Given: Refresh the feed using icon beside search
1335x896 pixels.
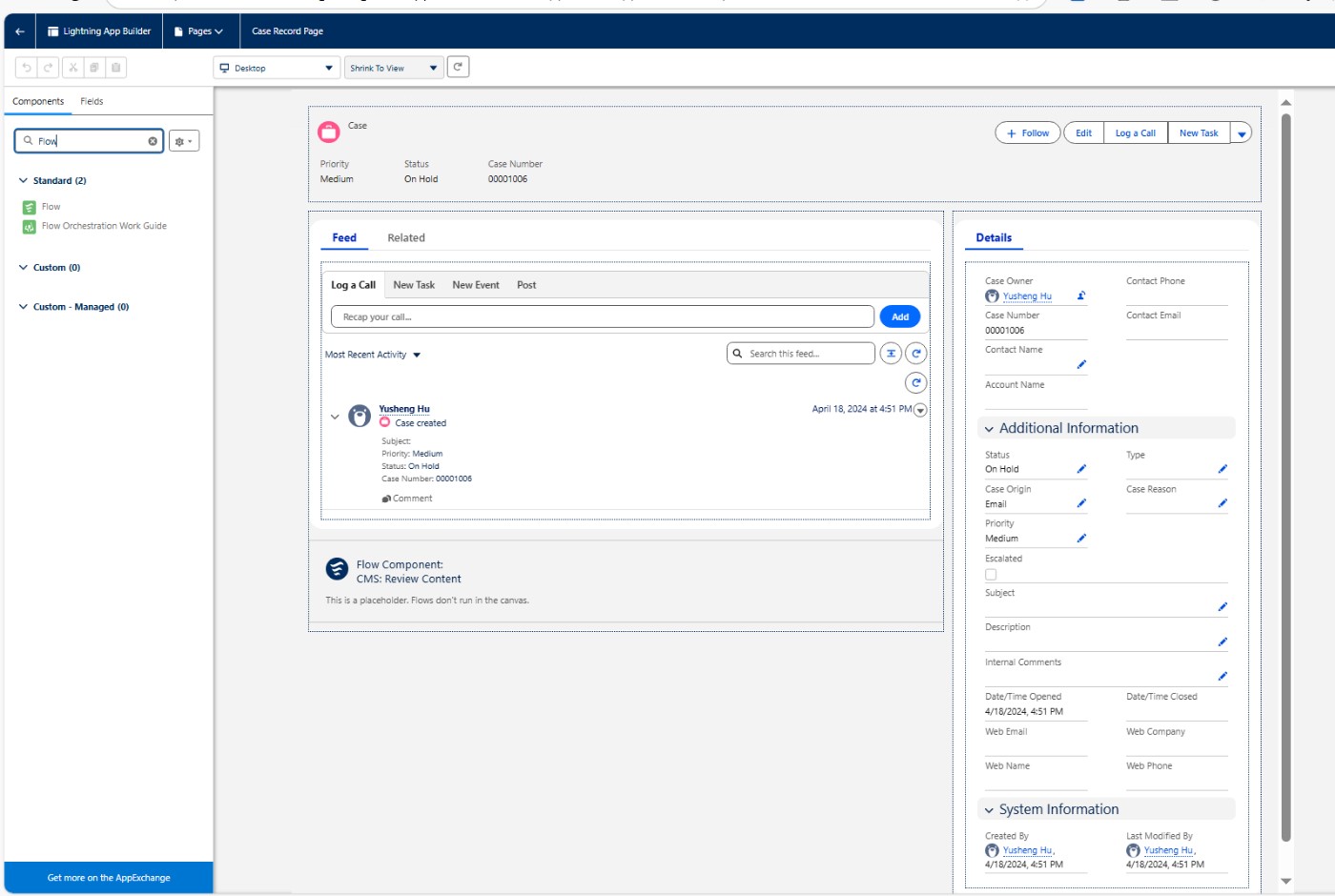Looking at the screenshot, I should pos(916,354).
